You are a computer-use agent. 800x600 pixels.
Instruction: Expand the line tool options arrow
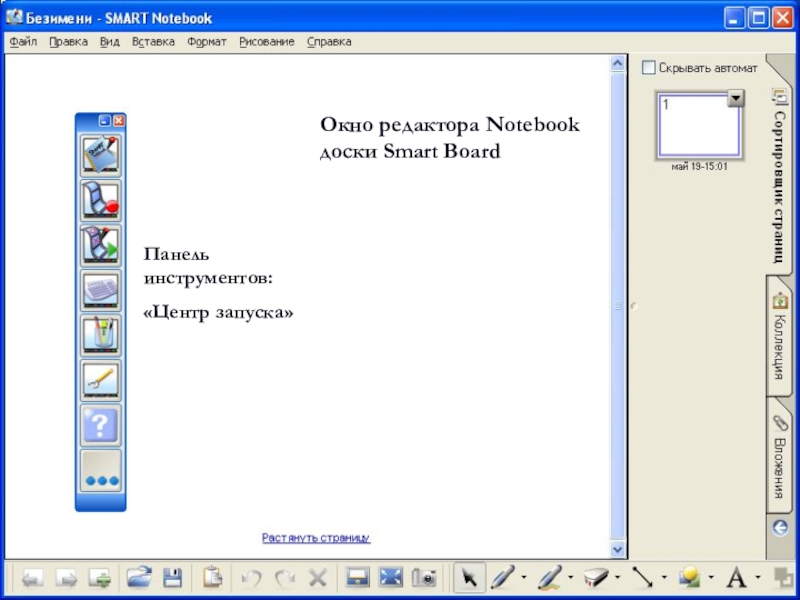(x=663, y=577)
